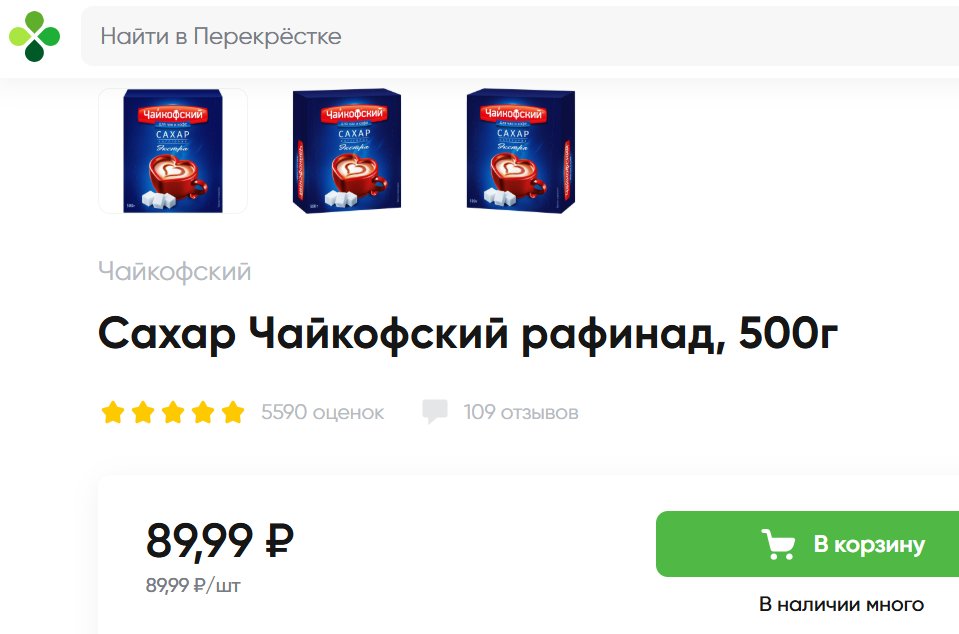Viewport: 959px width, 634px height.
Task: Click the 'В наличии много' stock label
Action: [842, 604]
